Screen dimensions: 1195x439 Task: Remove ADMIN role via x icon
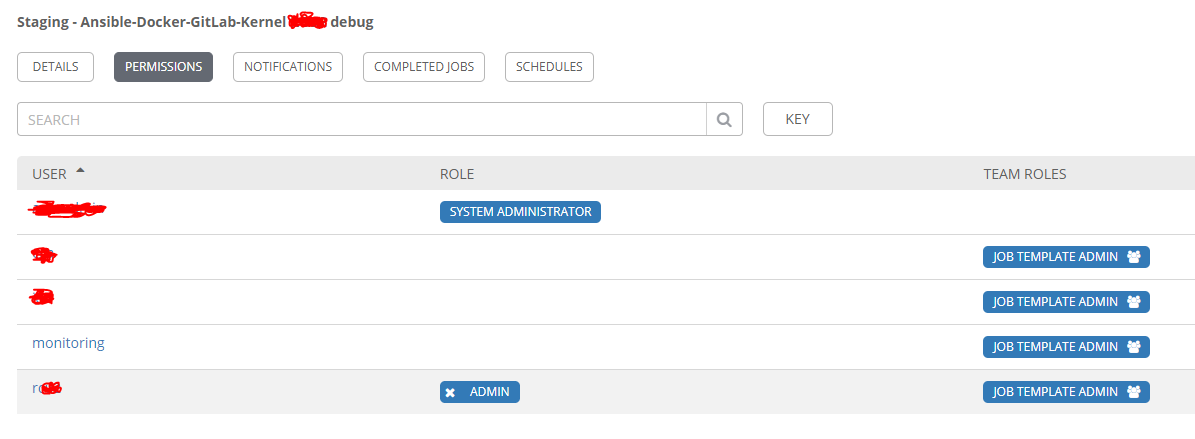point(450,393)
